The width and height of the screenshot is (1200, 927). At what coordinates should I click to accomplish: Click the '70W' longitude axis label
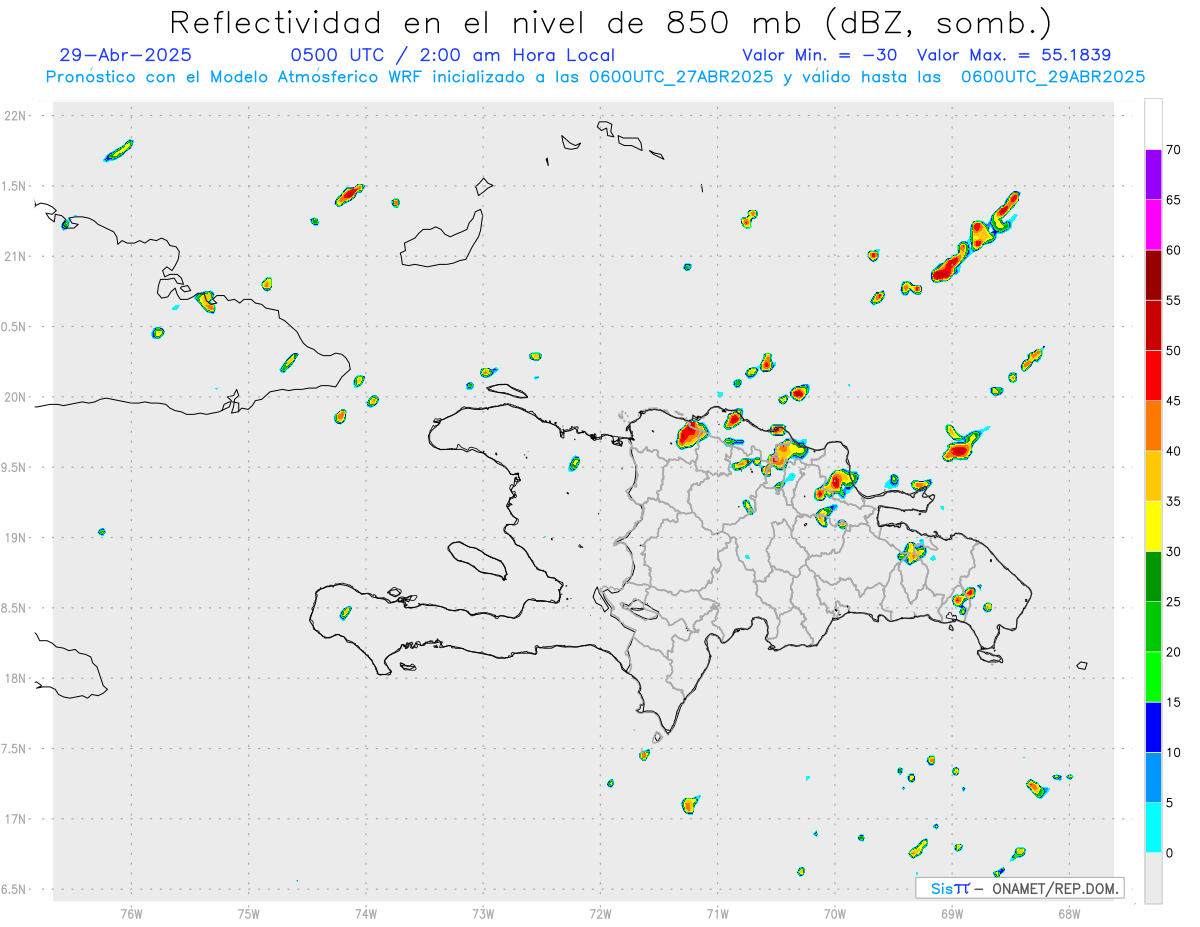pyautogui.click(x=835, y=913)
